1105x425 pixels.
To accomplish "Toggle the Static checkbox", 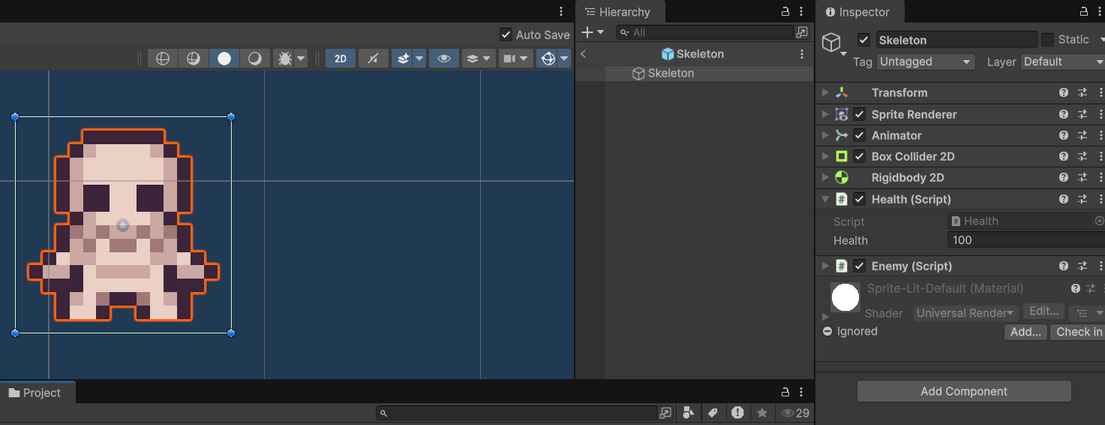I will [1047, 40].
